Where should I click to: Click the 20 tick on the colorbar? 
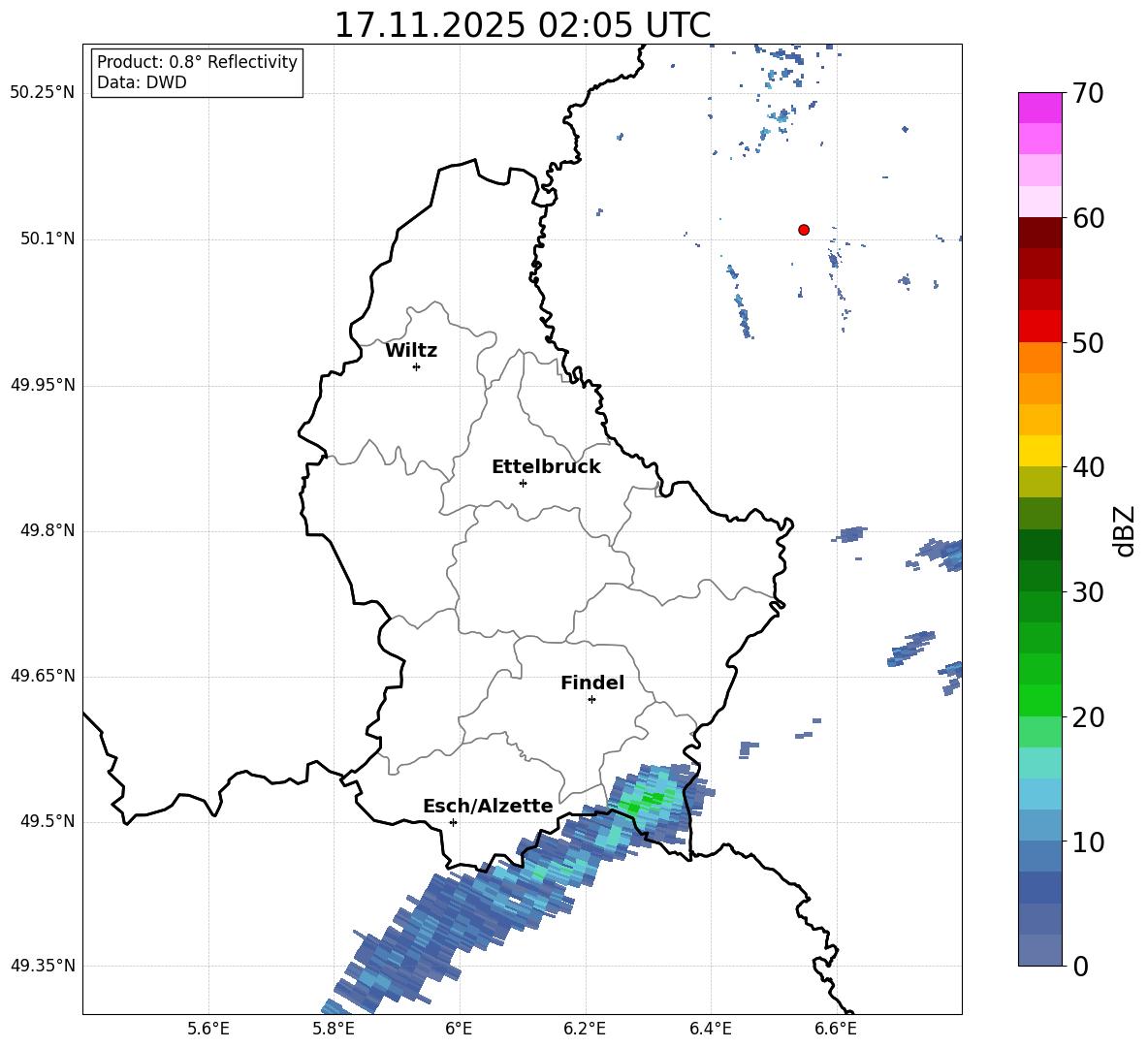pos(1088,717)
